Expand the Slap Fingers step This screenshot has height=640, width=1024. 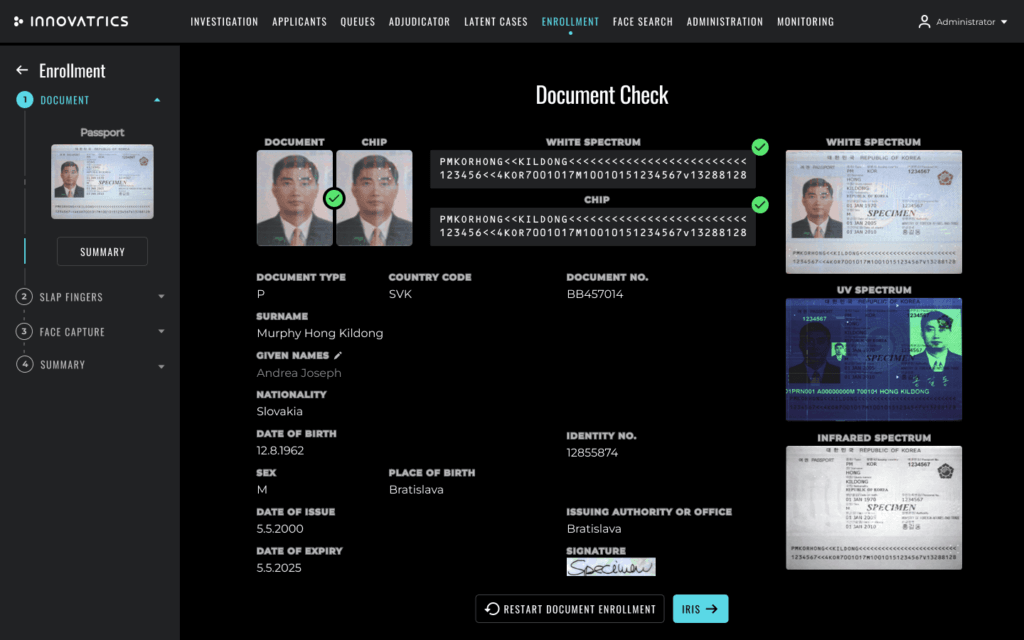pos(161,296)
